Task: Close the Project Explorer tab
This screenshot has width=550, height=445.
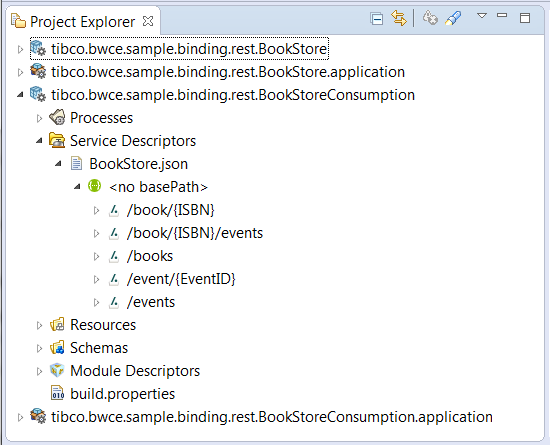Action: pyautogui.click(x=148, y=21)
